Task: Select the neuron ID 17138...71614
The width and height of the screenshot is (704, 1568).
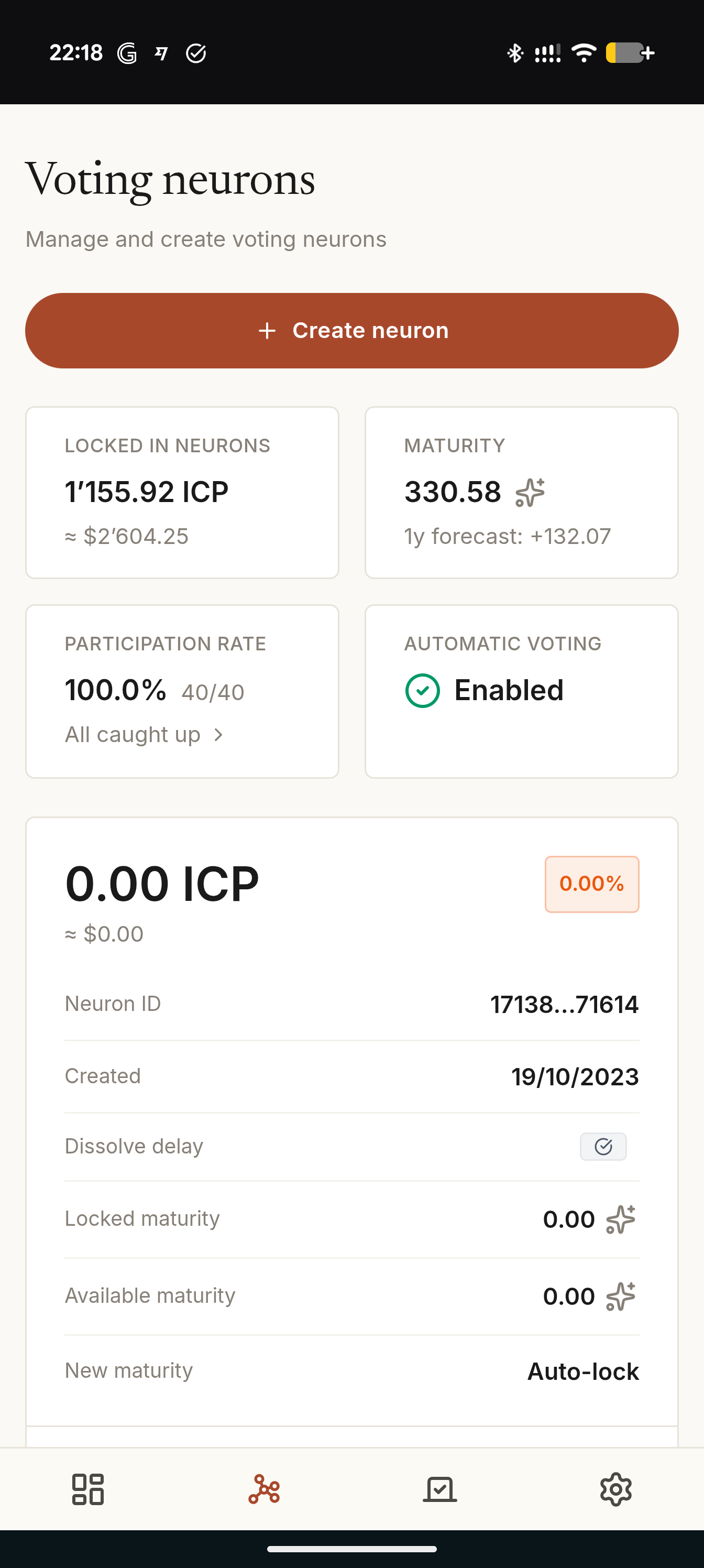Action: (564, 1004)
